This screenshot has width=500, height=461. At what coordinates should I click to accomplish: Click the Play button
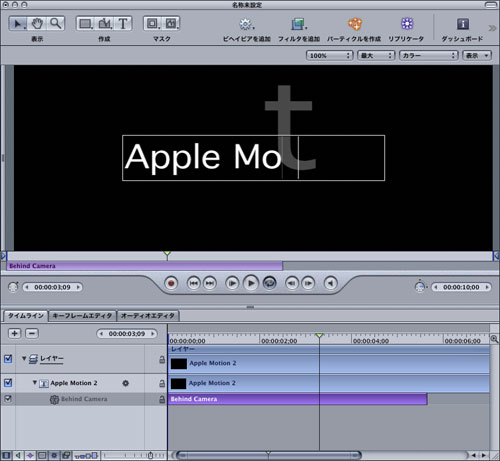[251, 283]
